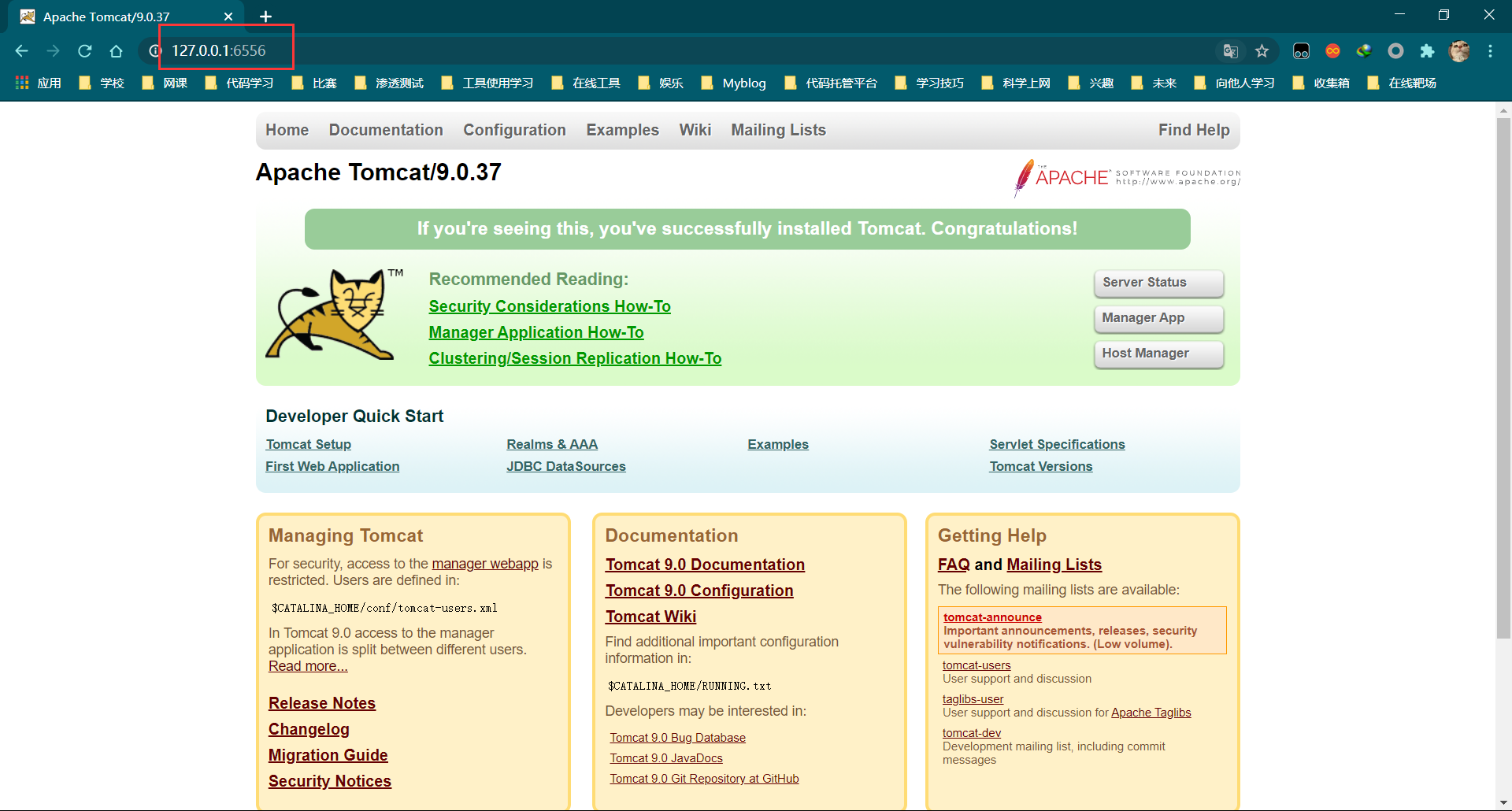Bookmark this page with the star icon
Viewport: 1512px width, 811px height.
[x=1262, y=51]
